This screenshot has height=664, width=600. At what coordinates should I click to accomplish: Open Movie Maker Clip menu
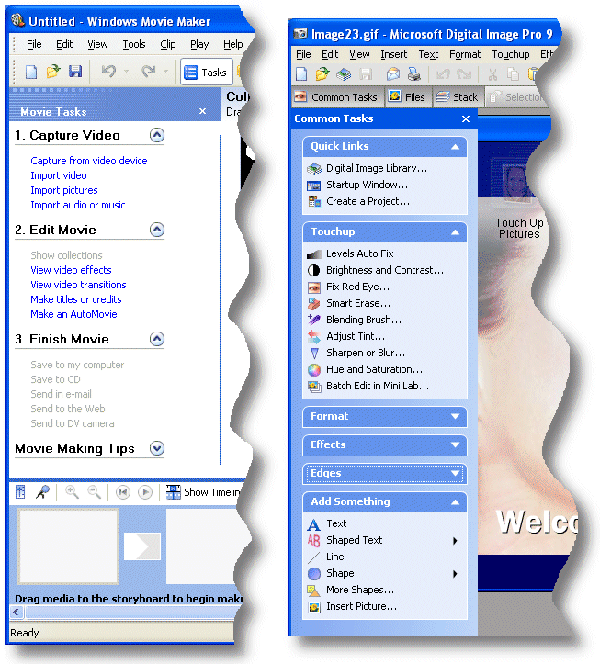(x=168, y=44)
